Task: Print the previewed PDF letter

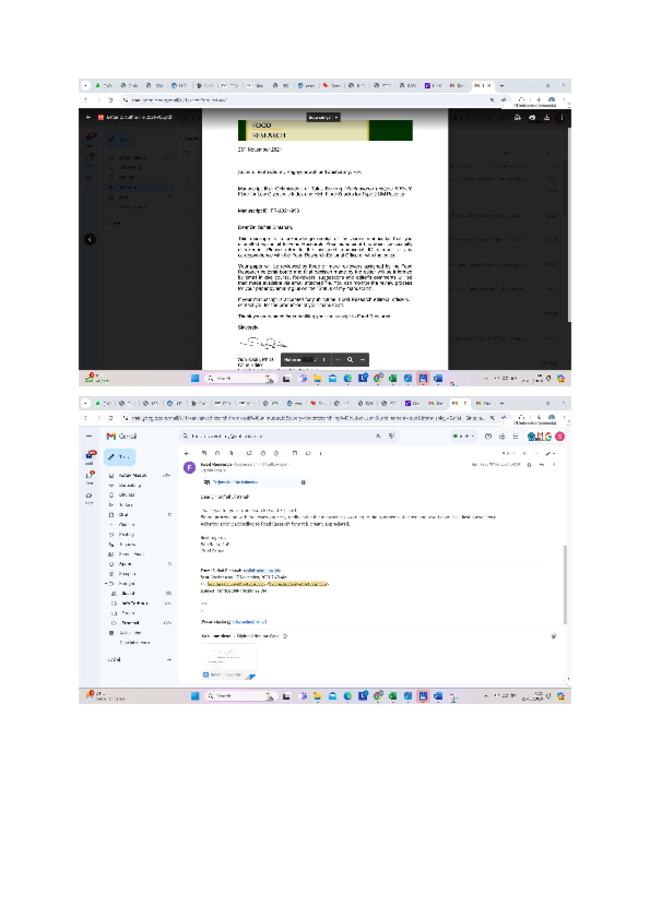Action: (x=532, y=118)
